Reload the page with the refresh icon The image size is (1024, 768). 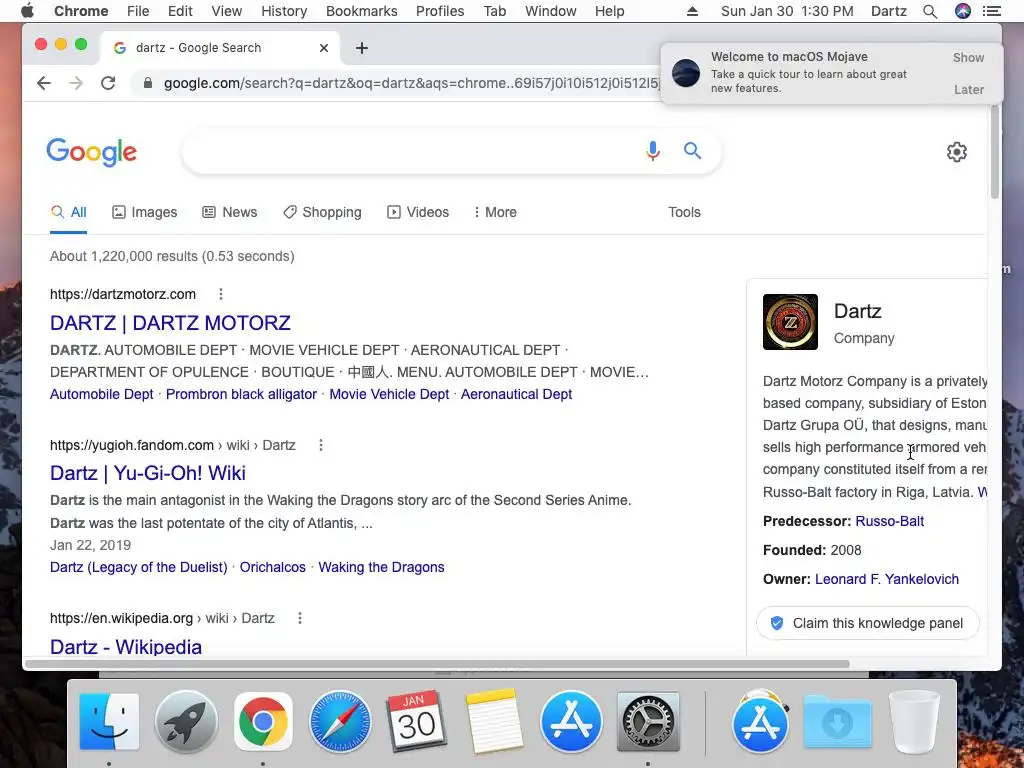[108, 83]
